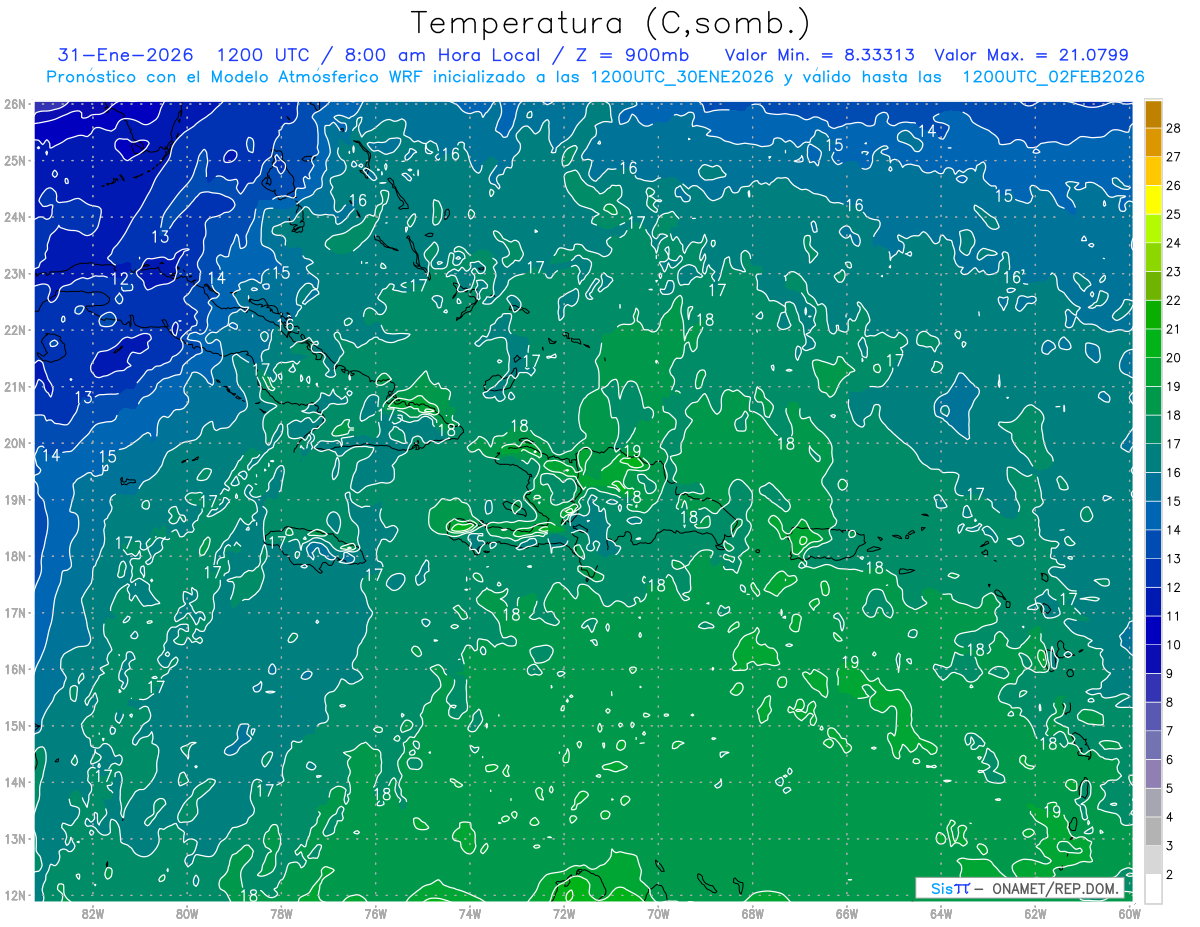Click the "Valor Max. = 21.0799" readout
Screen dimensions: 1200x927
point(1031,55)
